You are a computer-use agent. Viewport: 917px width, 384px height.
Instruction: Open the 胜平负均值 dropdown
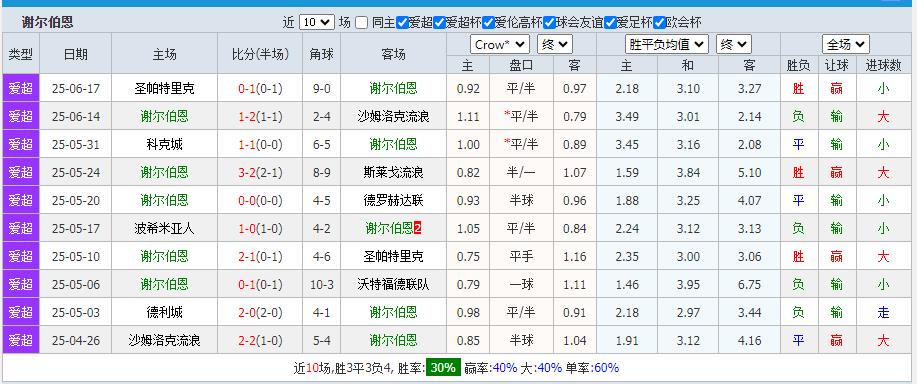[x=667, y=44]
